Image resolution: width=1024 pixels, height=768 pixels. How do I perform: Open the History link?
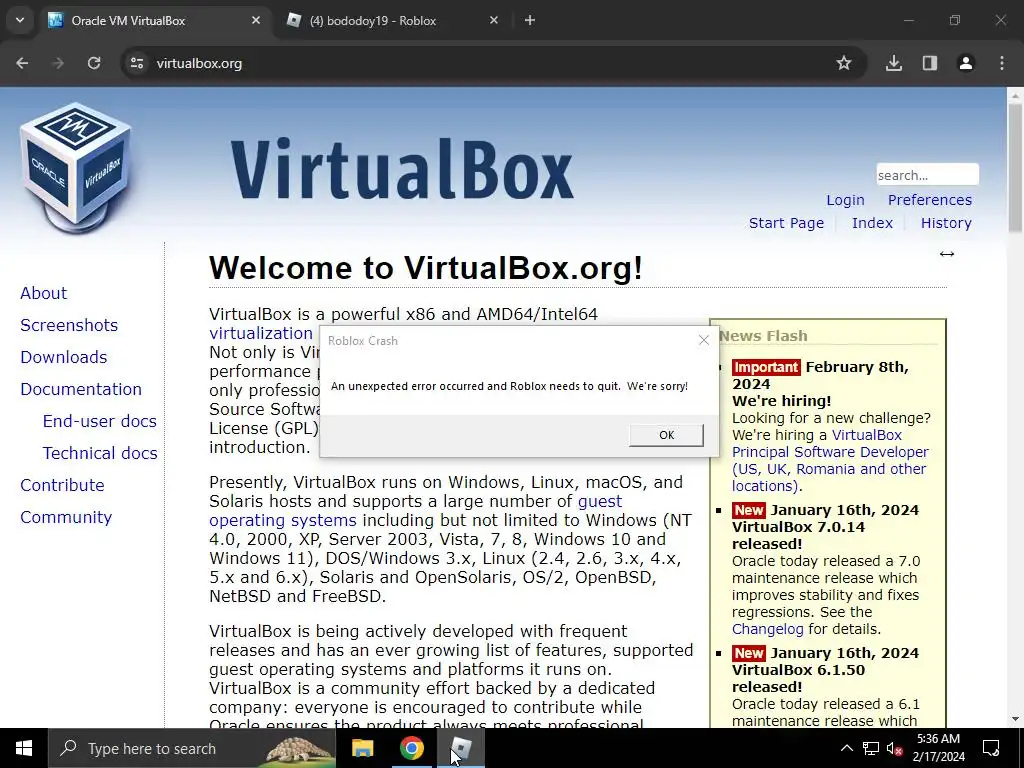tap(946, 223)
